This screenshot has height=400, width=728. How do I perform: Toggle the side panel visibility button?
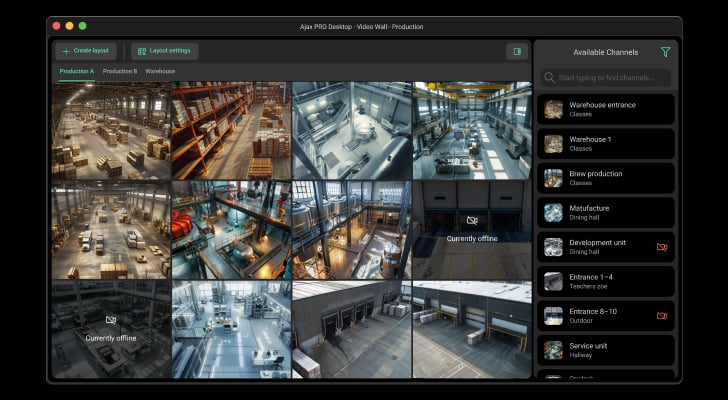coord(517,51)
